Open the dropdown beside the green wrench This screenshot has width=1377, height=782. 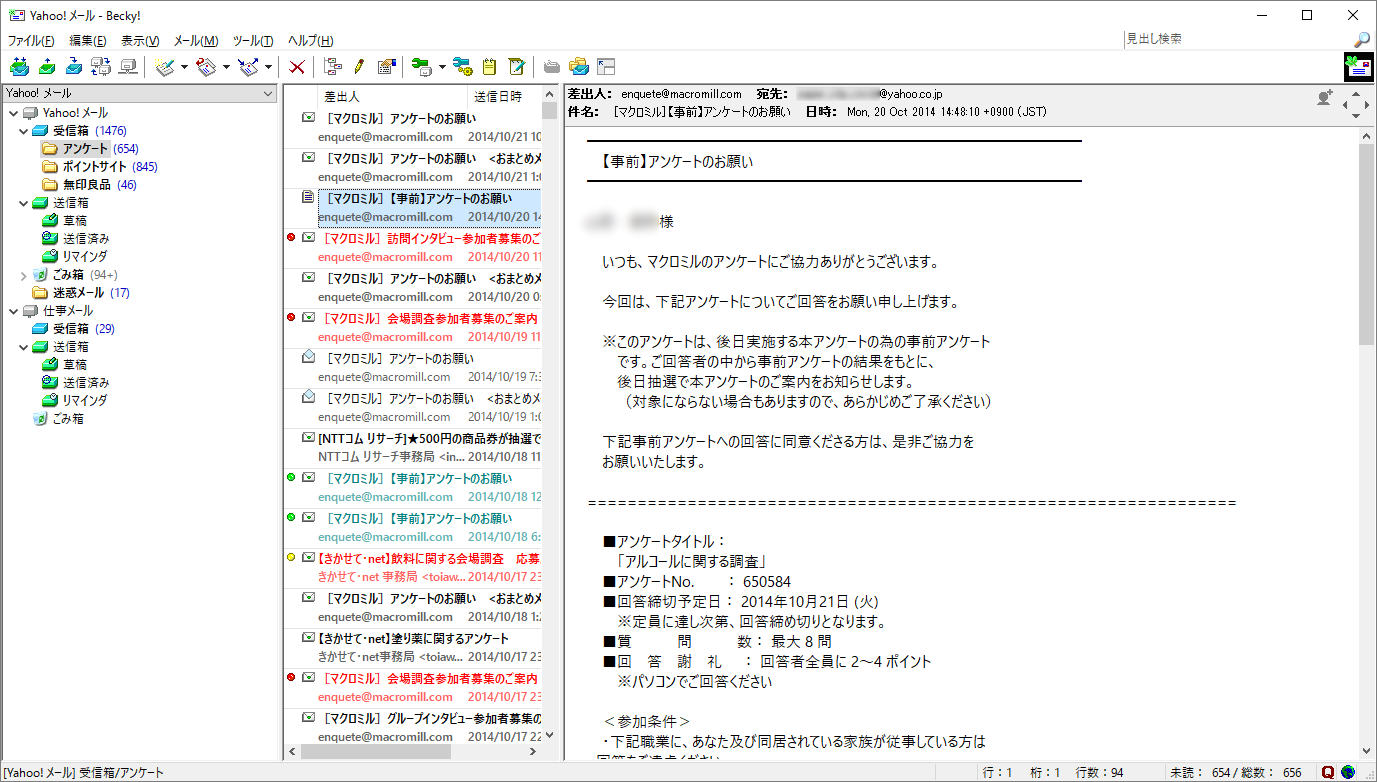[x=441, y=67]
